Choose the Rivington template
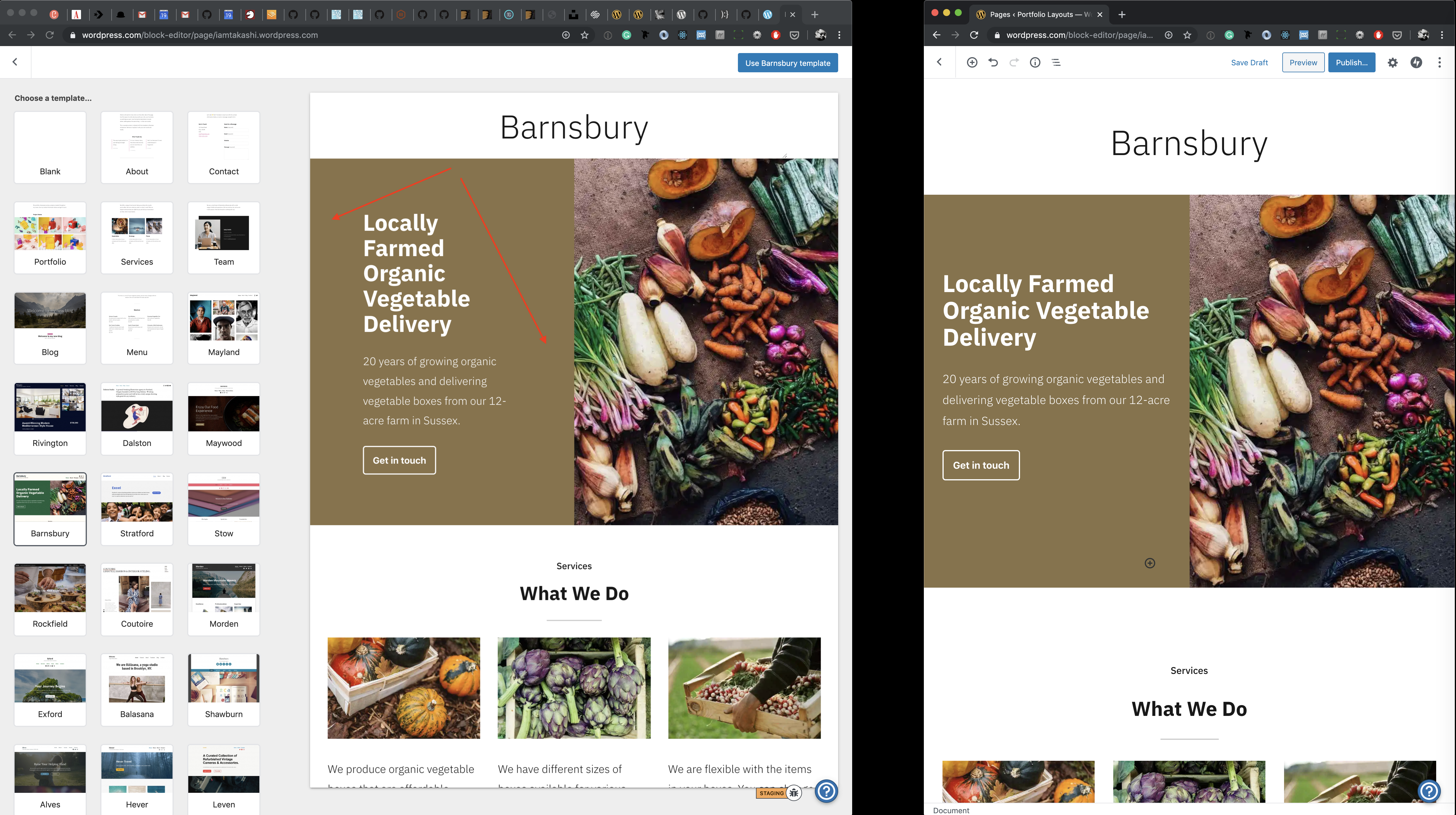 (x=50, y=419)
